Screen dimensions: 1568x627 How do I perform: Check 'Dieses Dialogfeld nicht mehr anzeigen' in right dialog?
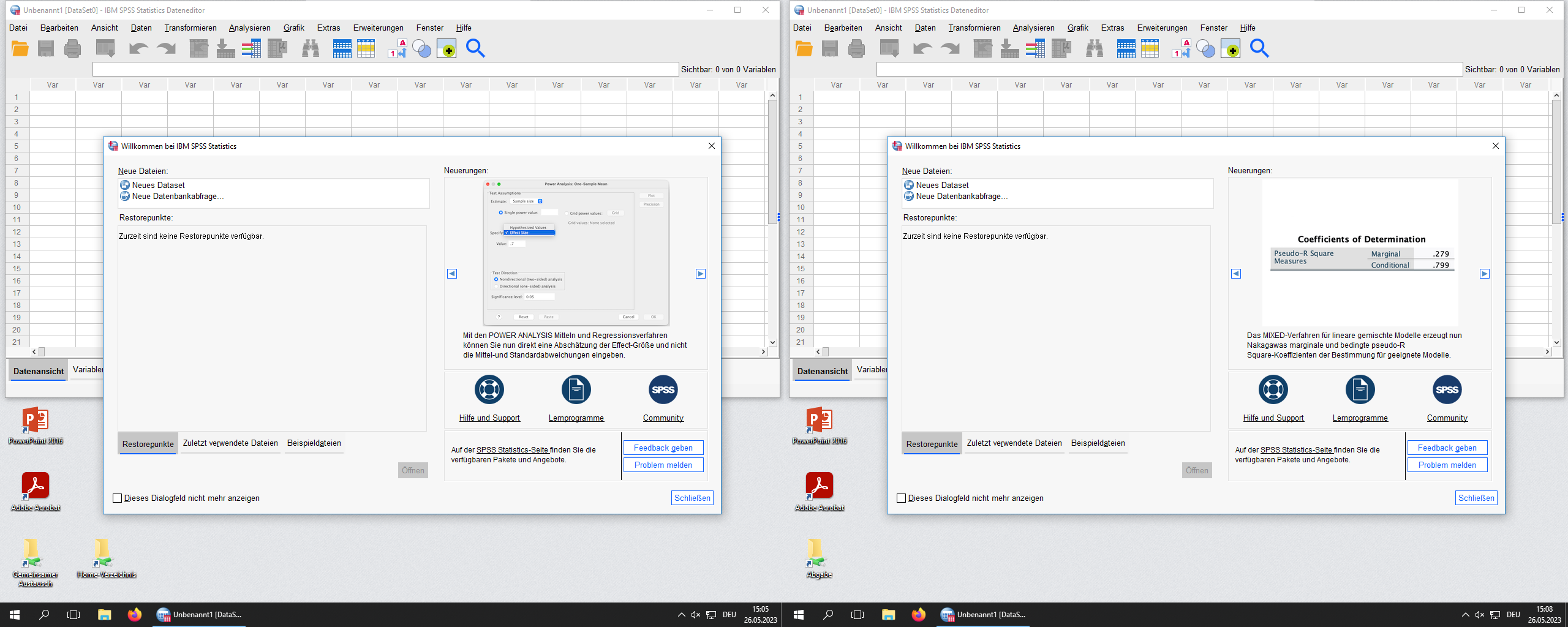pyautogui.click(x=902, y=498)
